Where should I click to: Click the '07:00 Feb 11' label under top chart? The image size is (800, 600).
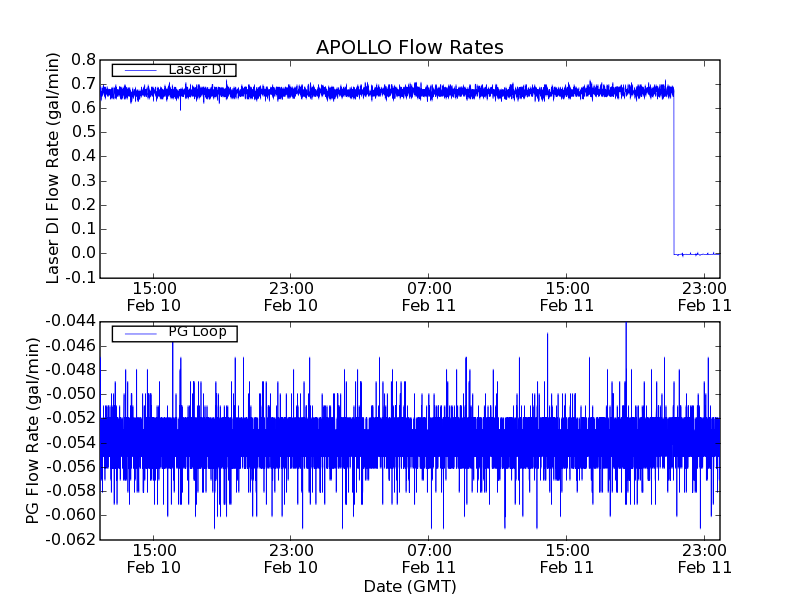pyautogui.click(x=429, y=297)
